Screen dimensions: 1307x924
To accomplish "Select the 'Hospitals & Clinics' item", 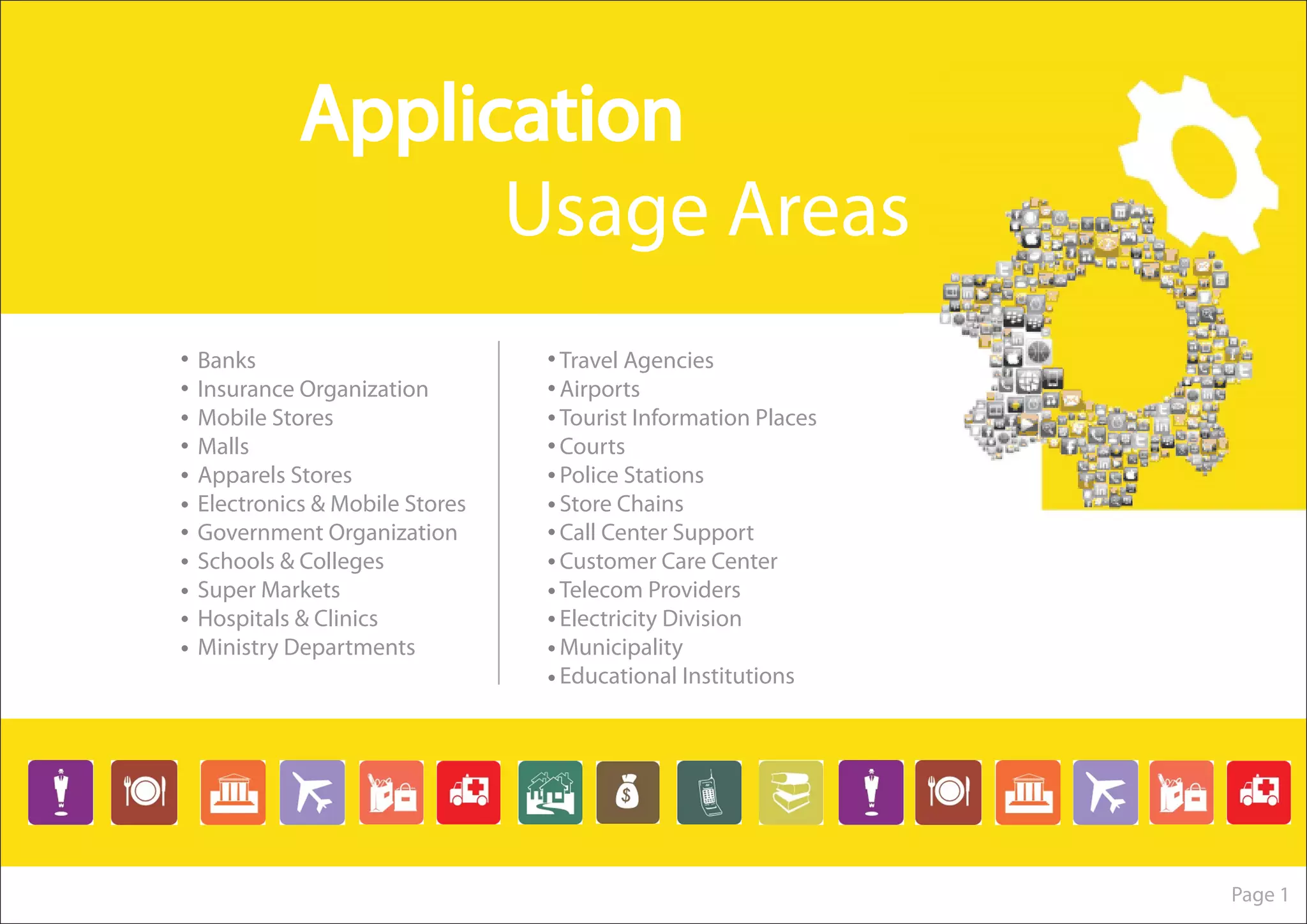I will click(x=287, y=619).
